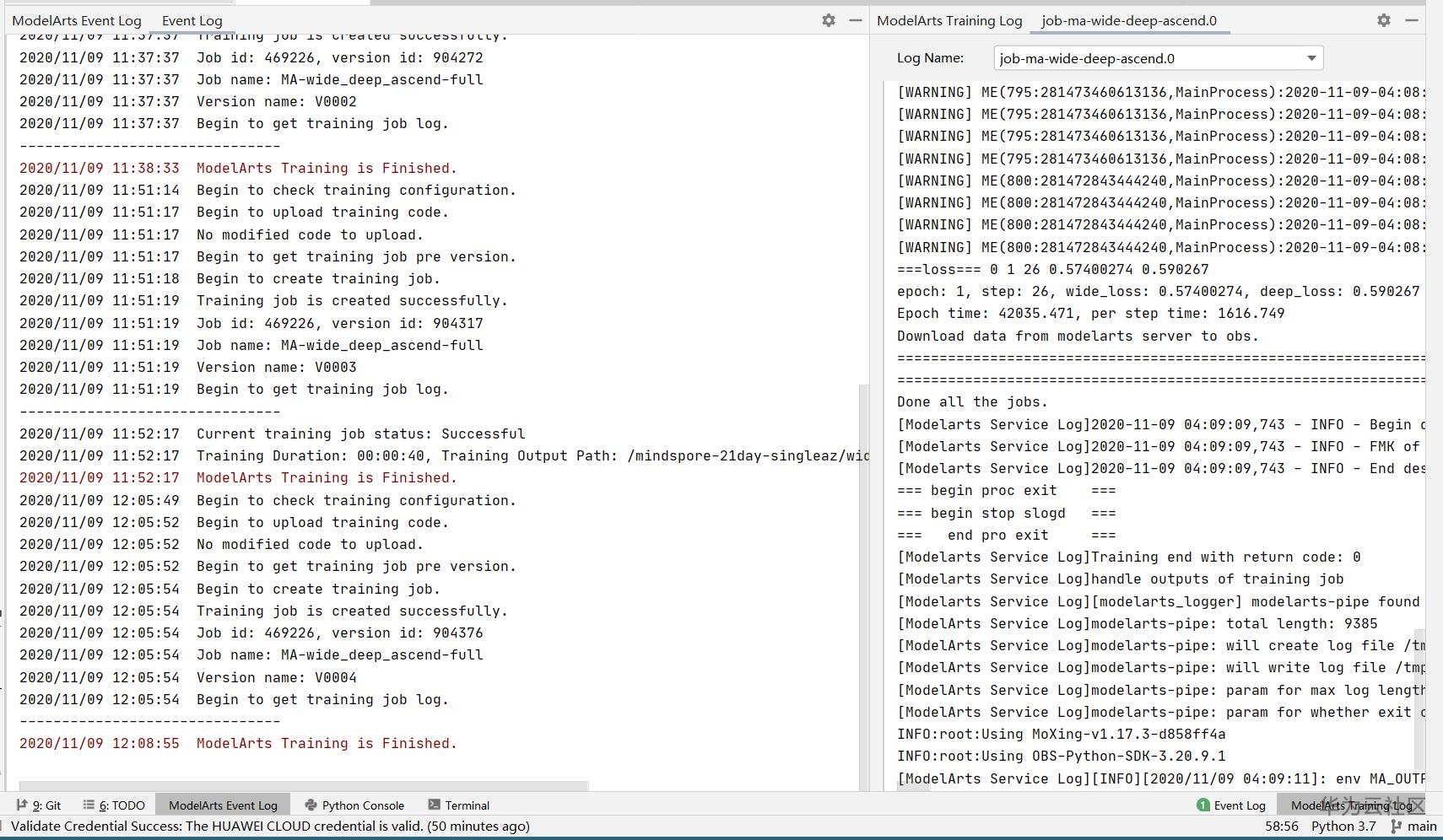Click line 'Job id: 469226, version id: 904317'
The image size is (1443, 840).
[x=251, y=323]
